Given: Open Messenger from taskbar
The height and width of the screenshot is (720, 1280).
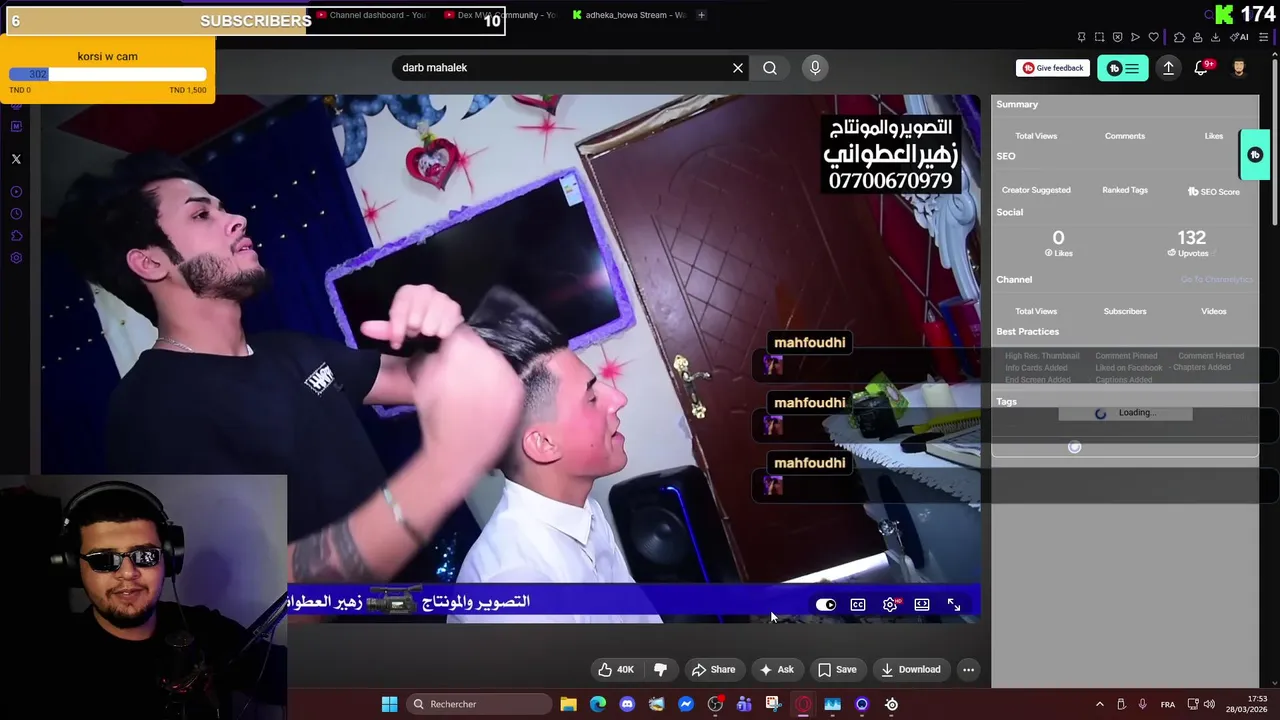Looking at the screenshot, I should [x=686, y=704].
